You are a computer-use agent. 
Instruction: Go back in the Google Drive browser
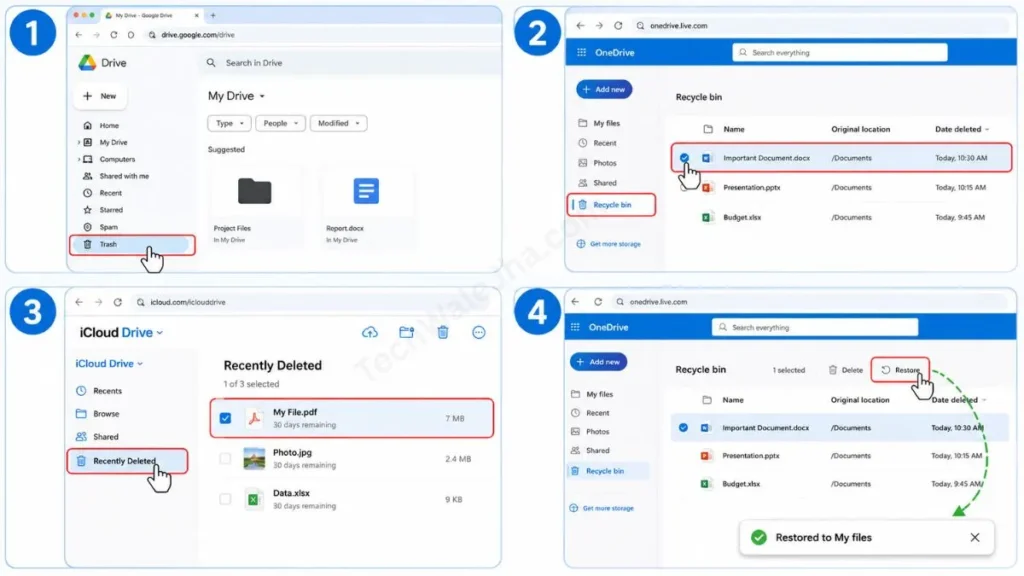point(79,35)
